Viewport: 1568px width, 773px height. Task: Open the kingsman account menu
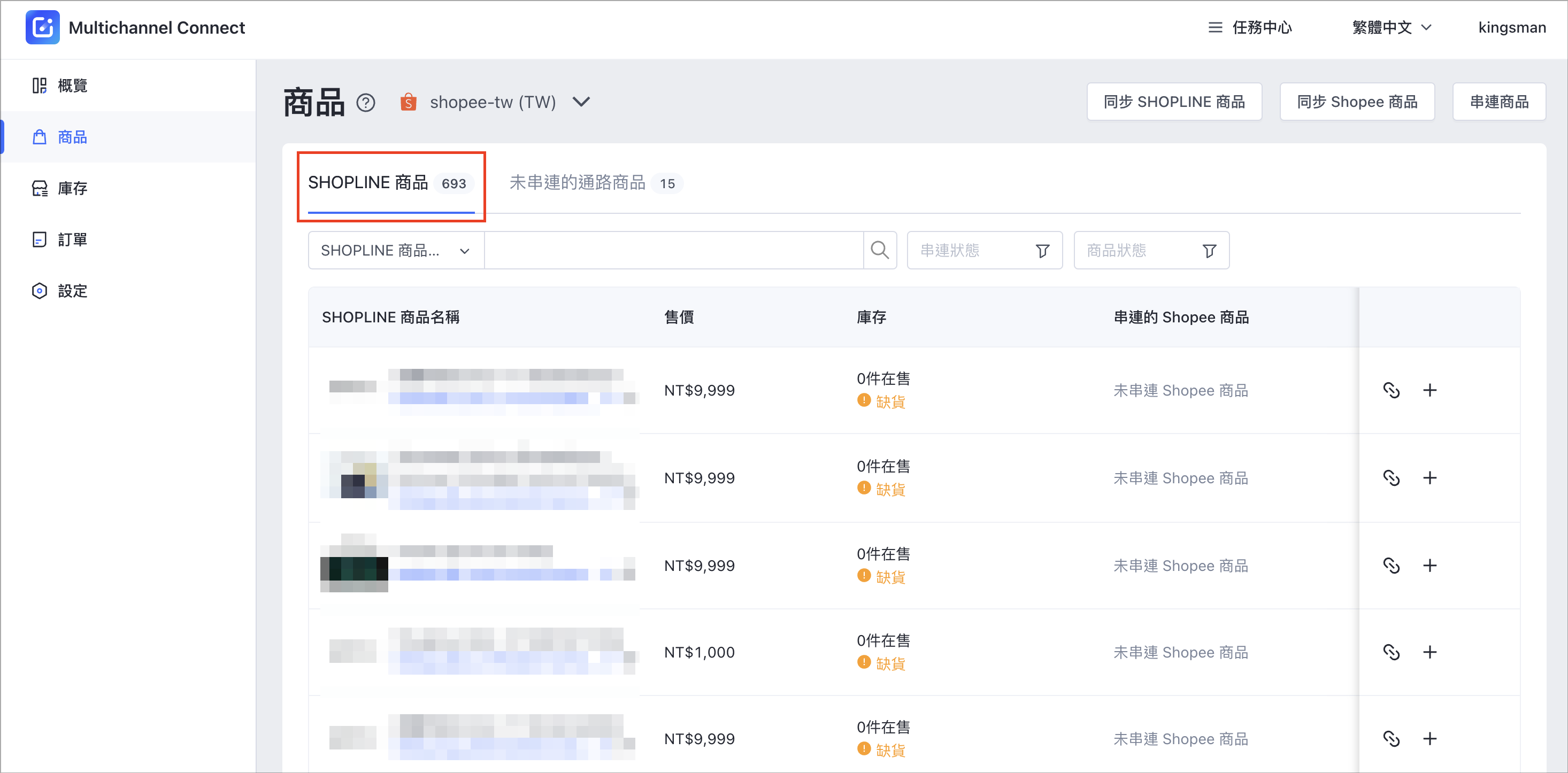(1512, 27)
